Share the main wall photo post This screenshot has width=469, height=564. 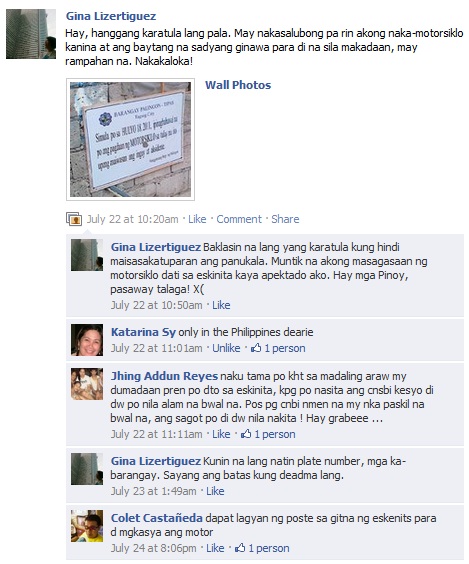[x=285, y=219]
